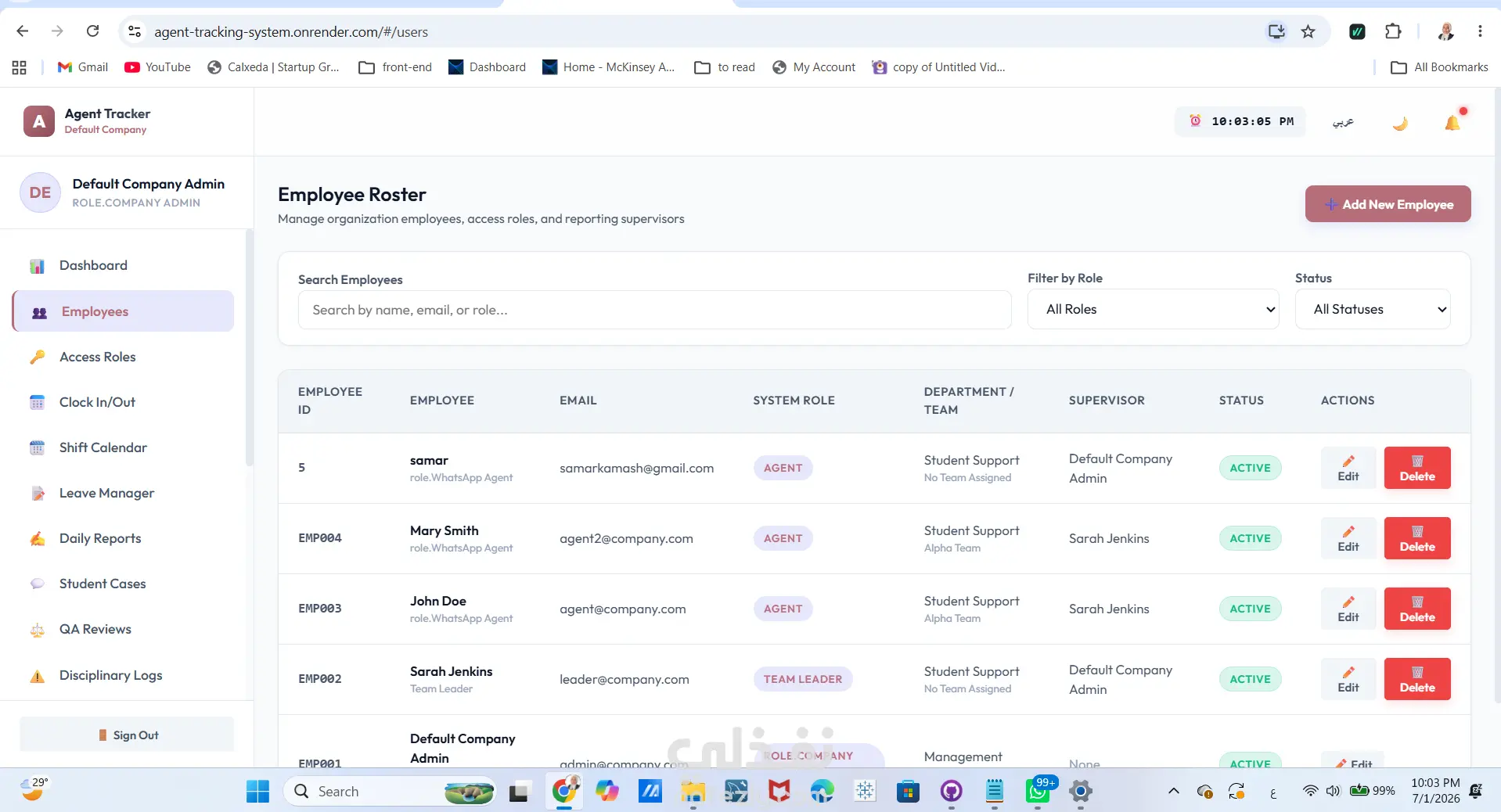Open notifications with the bell icon

pos(1452,122)
